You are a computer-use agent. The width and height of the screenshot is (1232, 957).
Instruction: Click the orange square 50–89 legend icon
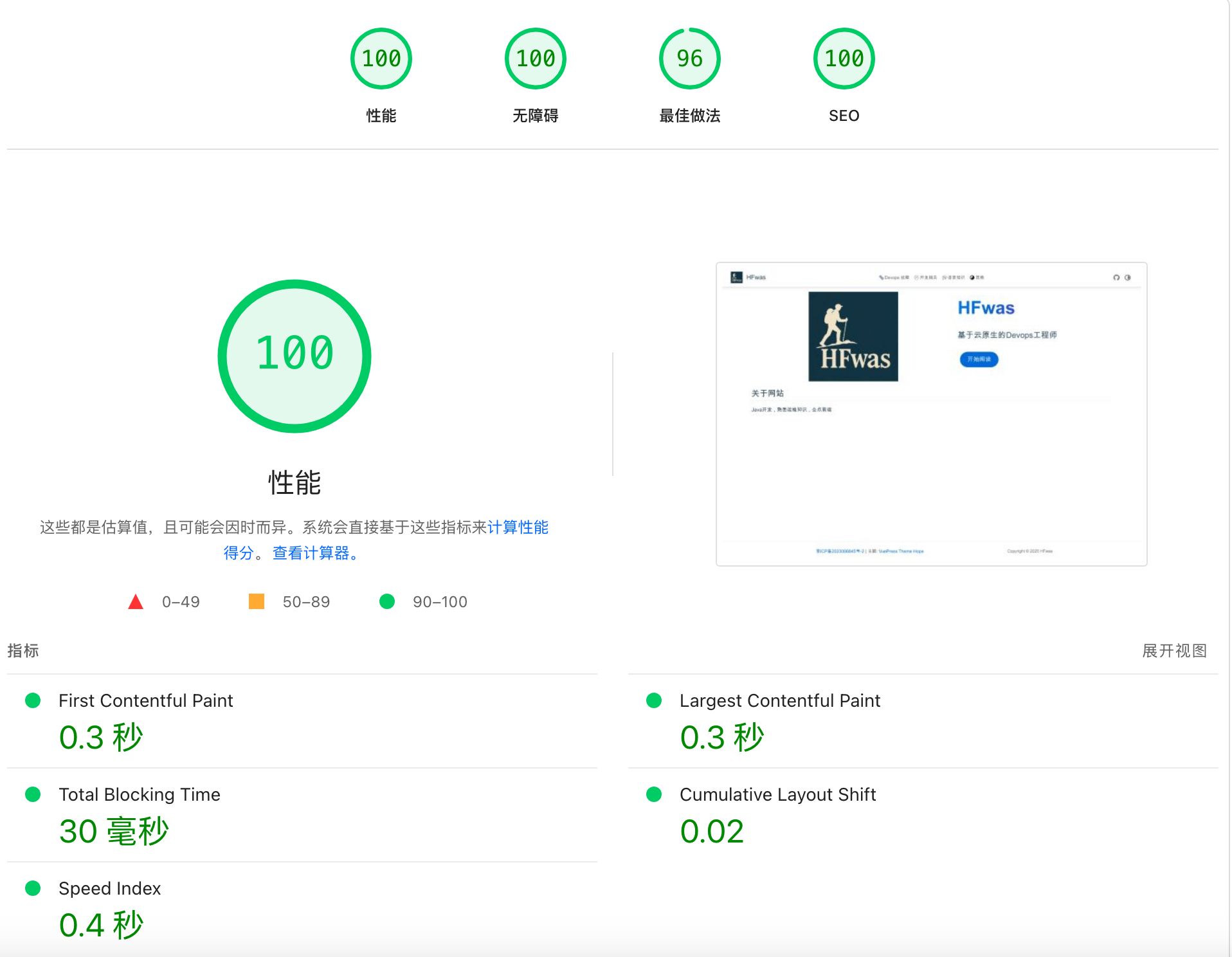[257, 601]
